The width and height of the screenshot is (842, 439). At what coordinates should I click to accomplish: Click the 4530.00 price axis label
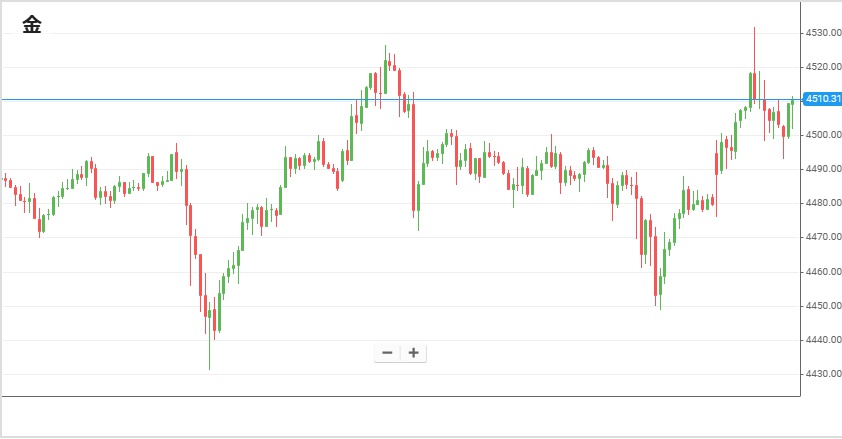[x=820, y=33]
